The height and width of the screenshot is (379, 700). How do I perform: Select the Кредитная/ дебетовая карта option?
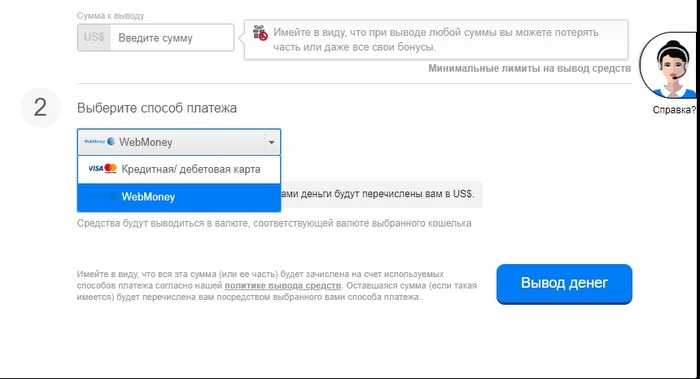tap(179, 170)
